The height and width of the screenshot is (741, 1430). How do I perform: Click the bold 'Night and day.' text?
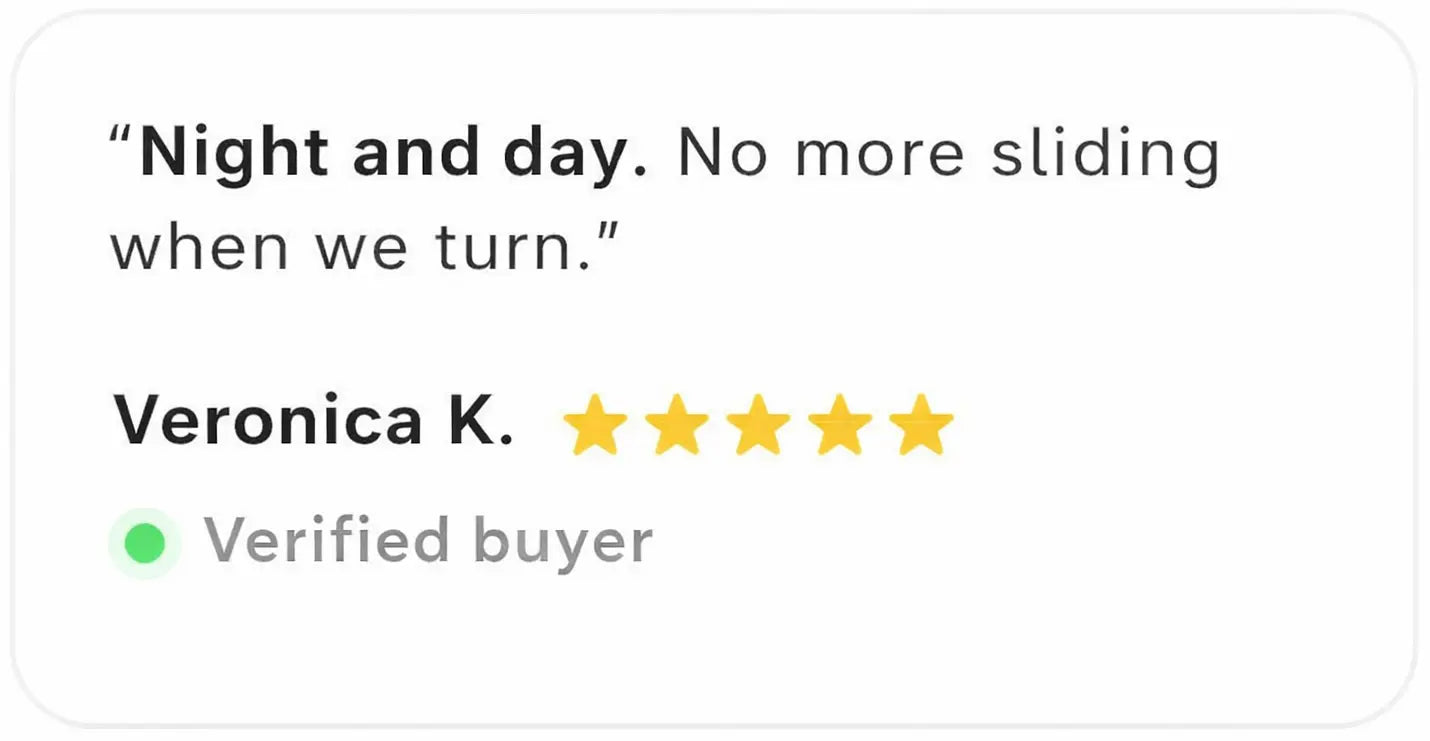tap(393, 155)
